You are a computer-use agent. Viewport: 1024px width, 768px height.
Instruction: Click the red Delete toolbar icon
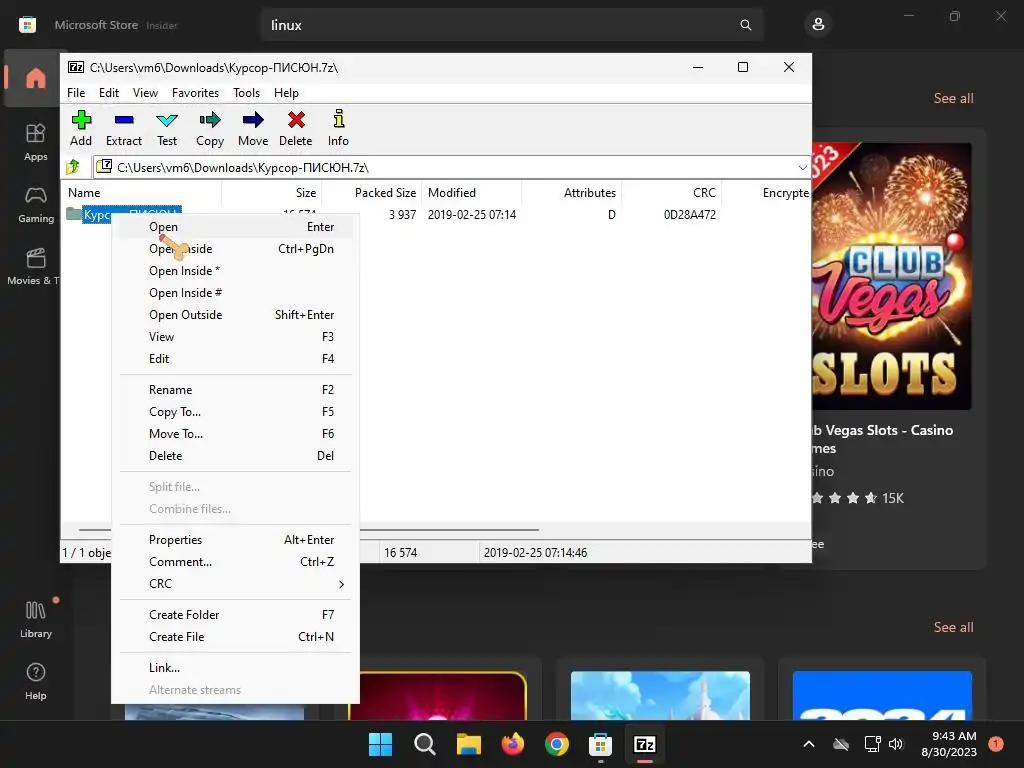[296, 129]
